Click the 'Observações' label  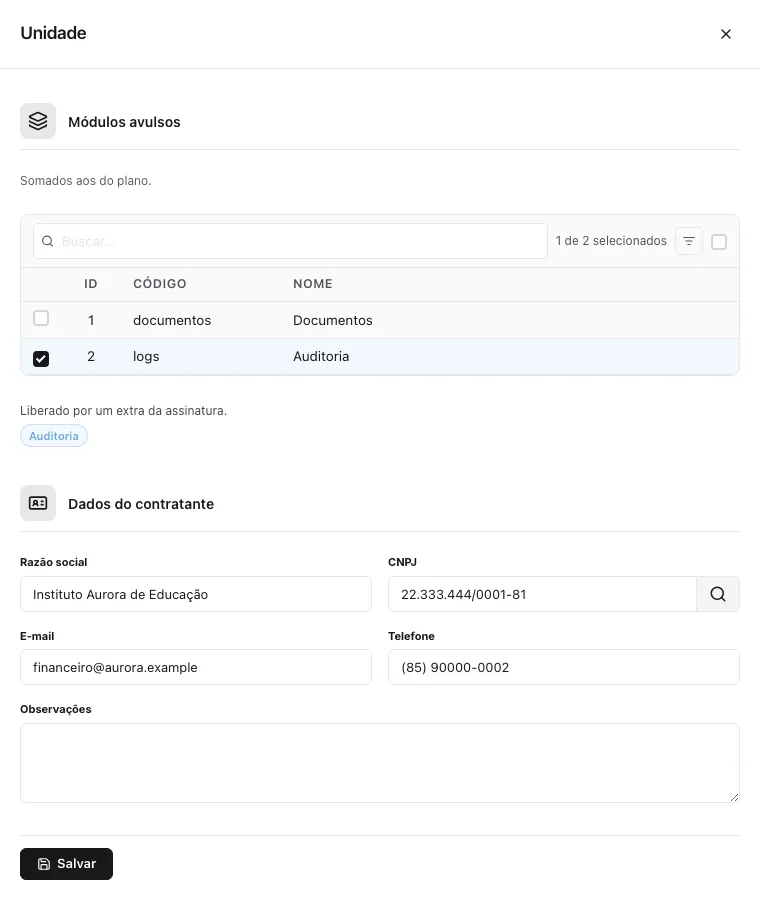[56, 709]
